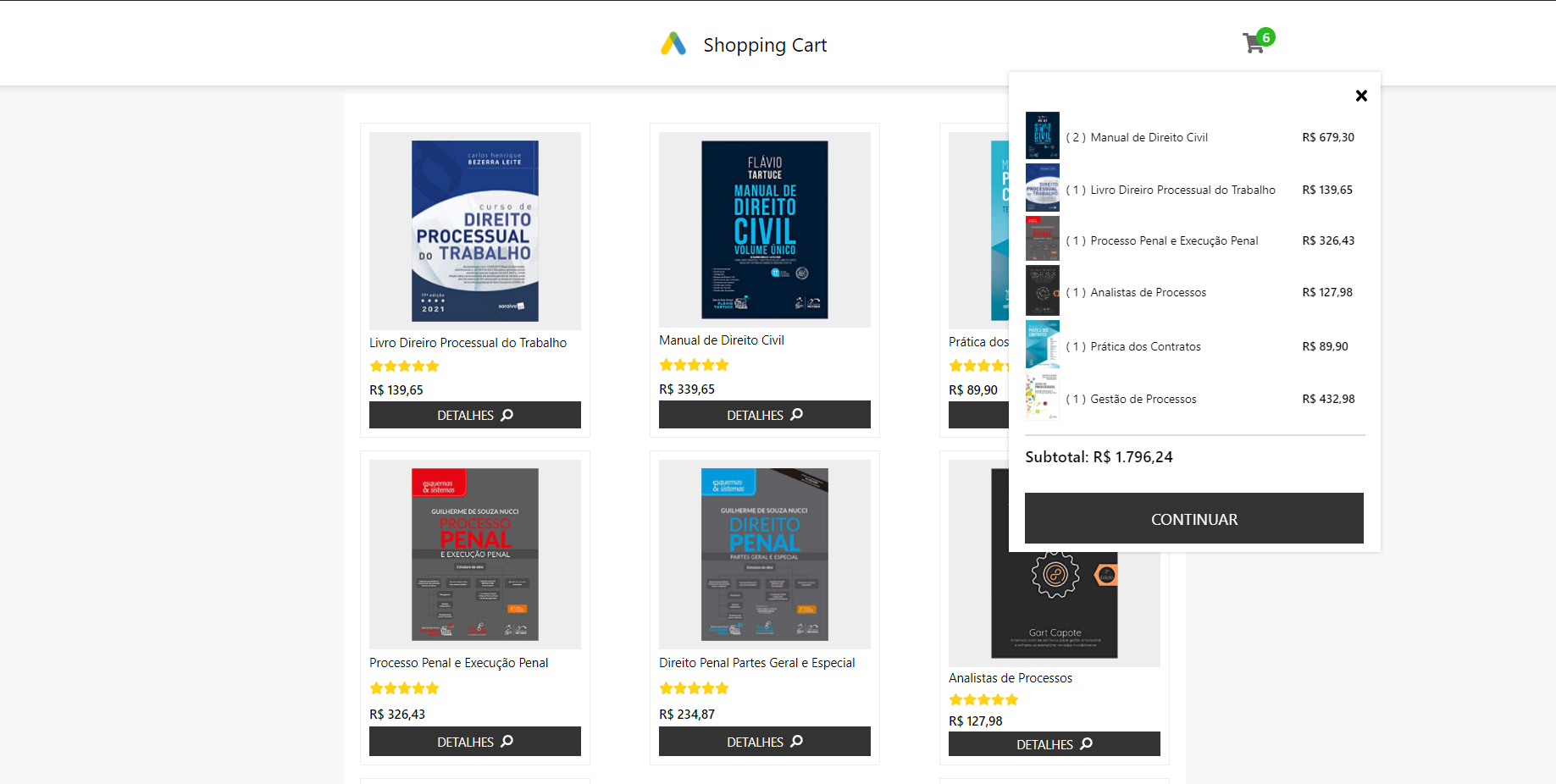
Task: Click the Analistas de Processos product title
Action: (1011, 678)
